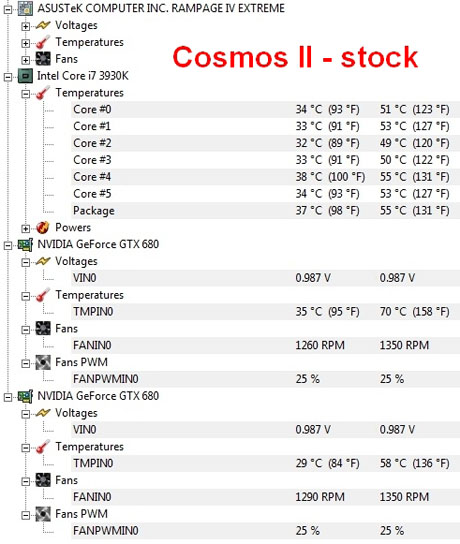
Task: Click the Intel Core i7 3930K chip icon
Action: pyautogui.click(x=25, y=76)
